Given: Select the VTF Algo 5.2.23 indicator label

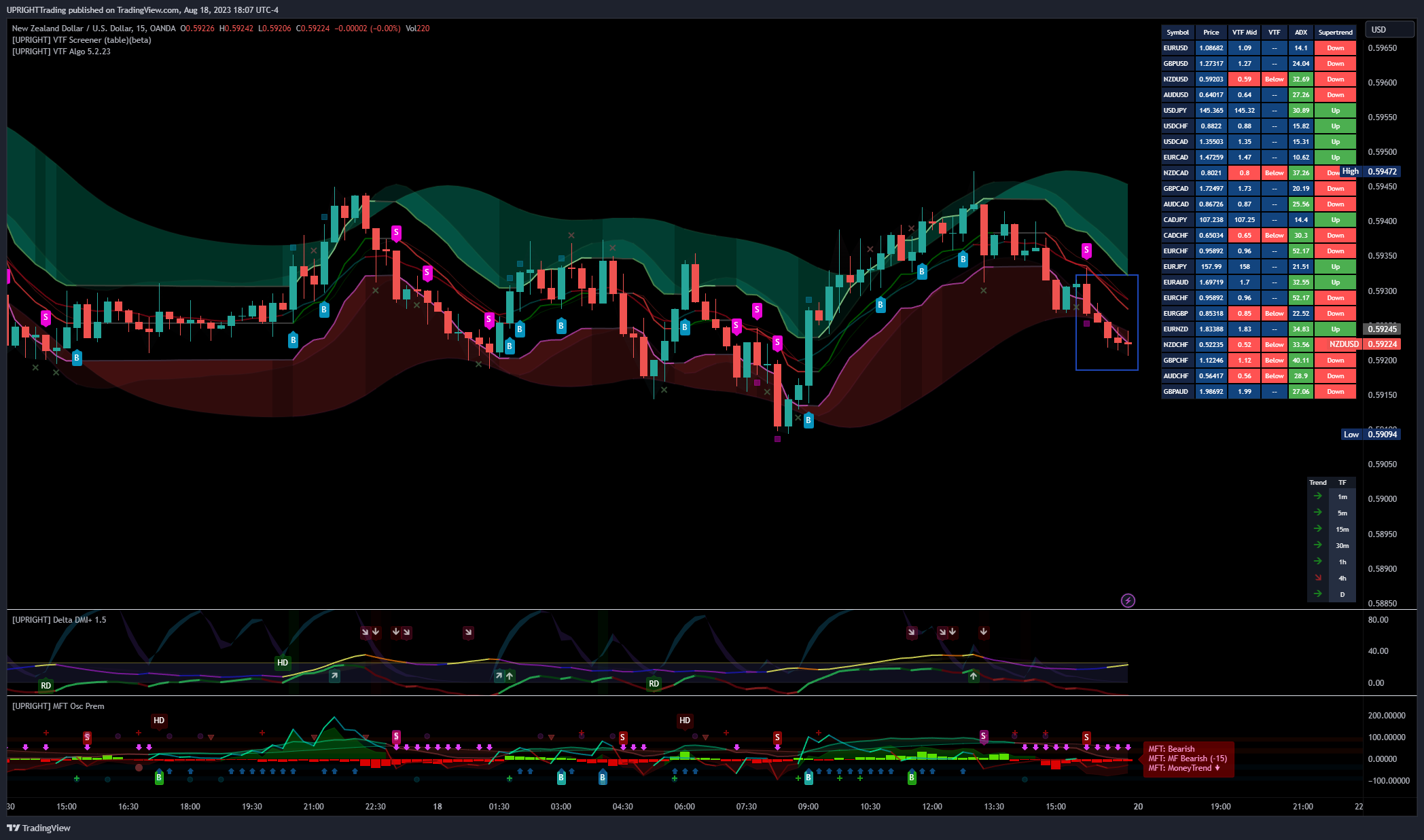Looking at the screenshot, I should click(x=61, y=52).
